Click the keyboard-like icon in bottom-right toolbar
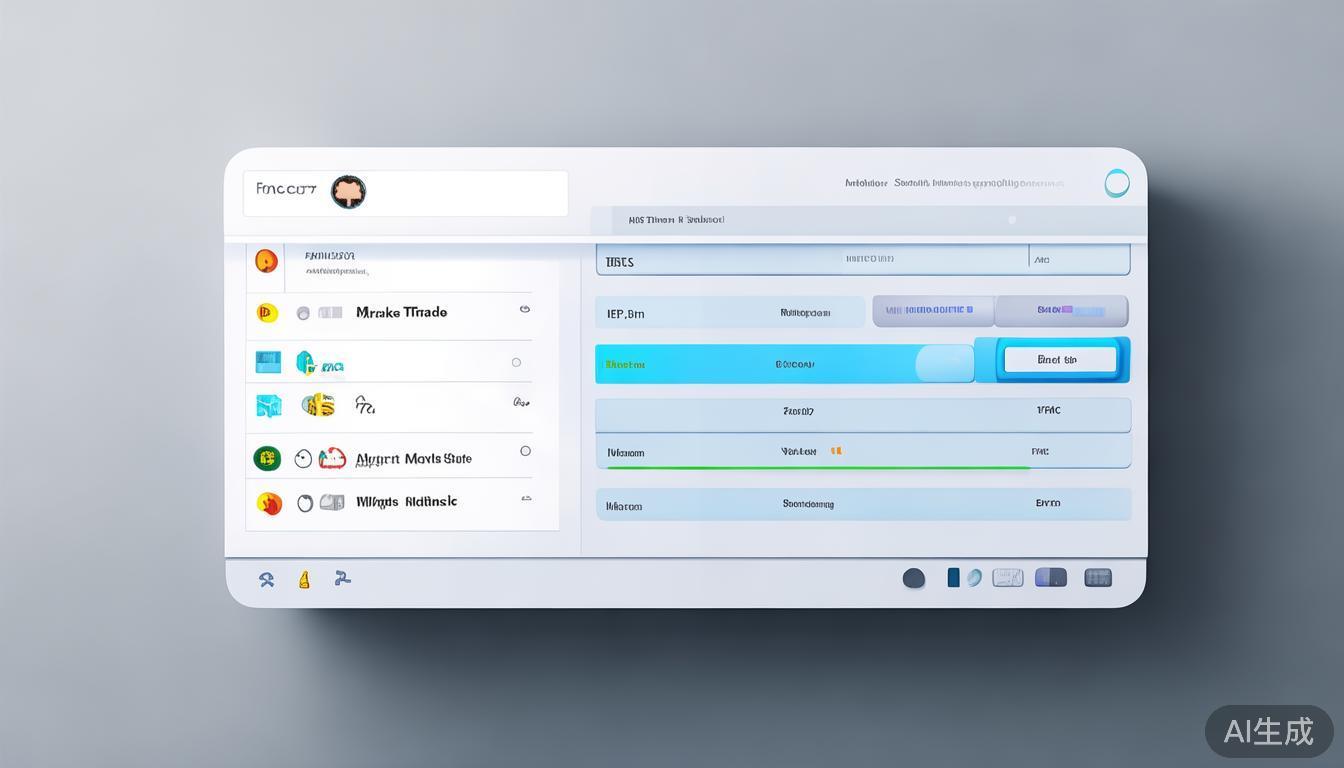Image resolution: width=1344 pixels, height=768 pixels. pyautogui.click(x=1007, y=578)
